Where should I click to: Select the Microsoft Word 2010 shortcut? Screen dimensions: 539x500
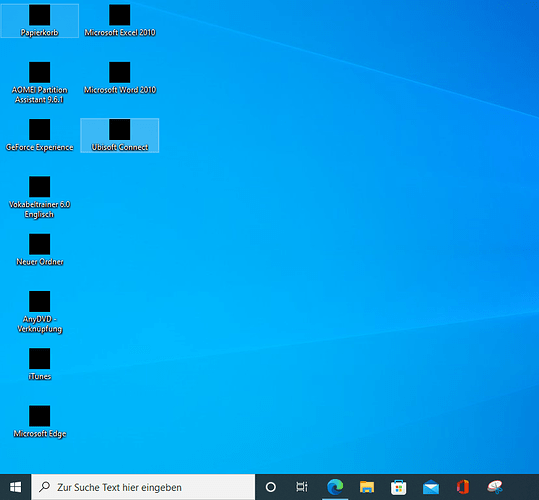coord(120,78)
